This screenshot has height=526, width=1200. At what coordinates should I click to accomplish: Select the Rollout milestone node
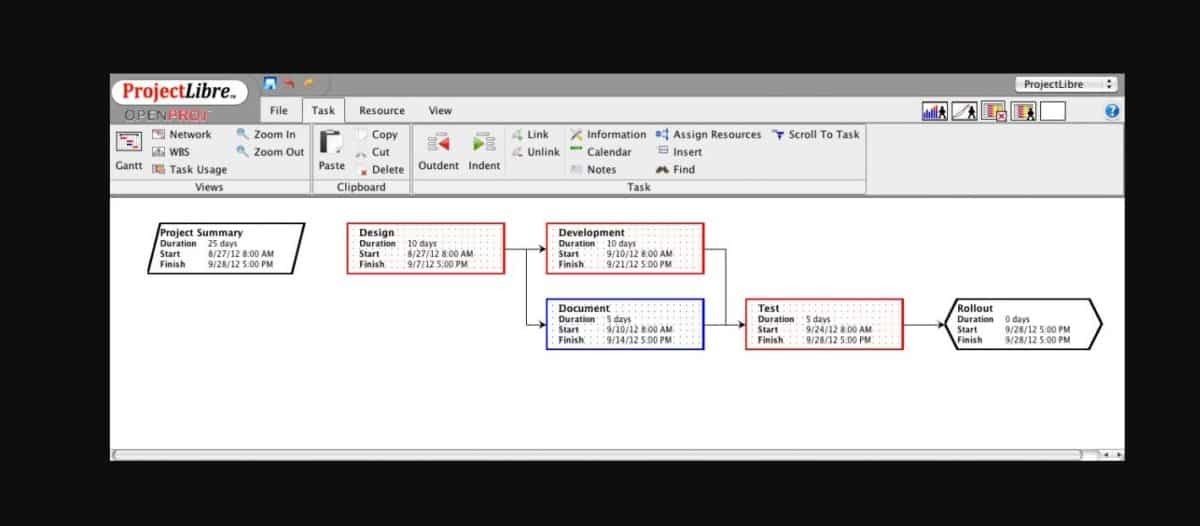tap(1023, 324)
